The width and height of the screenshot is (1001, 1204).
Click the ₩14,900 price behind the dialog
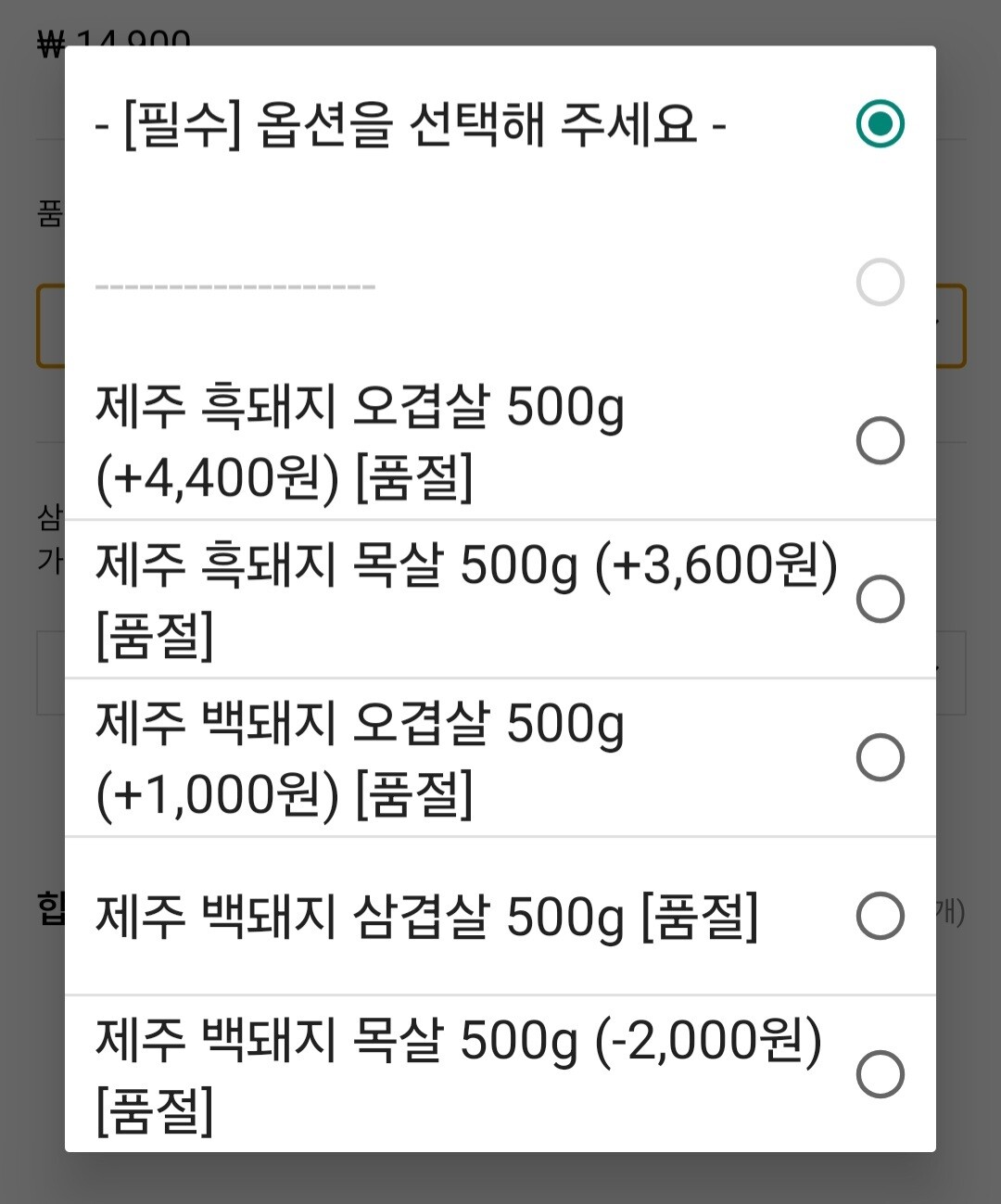pos(114,38)
